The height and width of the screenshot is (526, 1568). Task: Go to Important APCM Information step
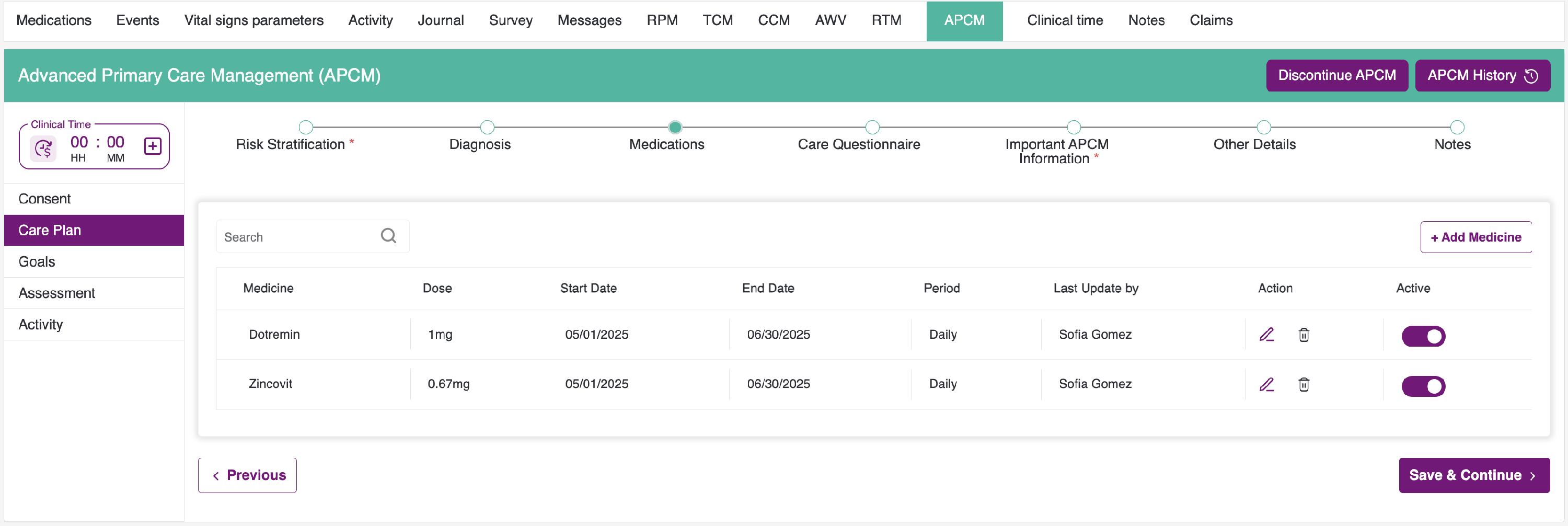[1074, 127]
